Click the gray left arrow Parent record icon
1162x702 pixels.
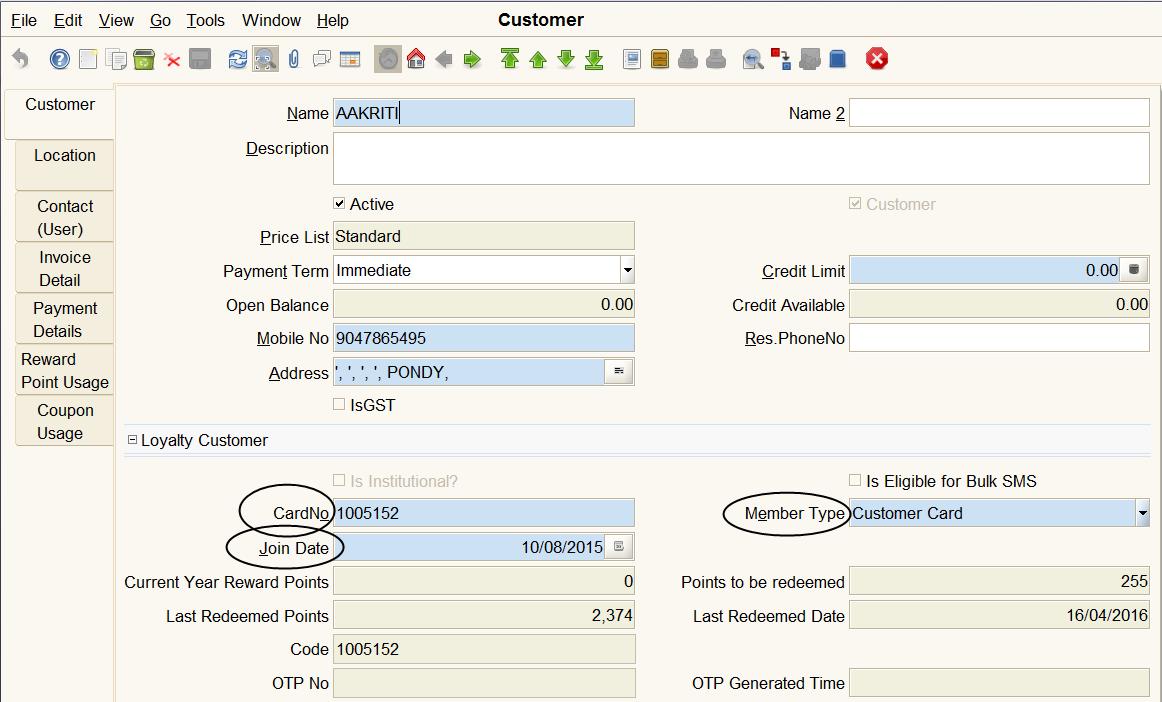pos(444,59)
